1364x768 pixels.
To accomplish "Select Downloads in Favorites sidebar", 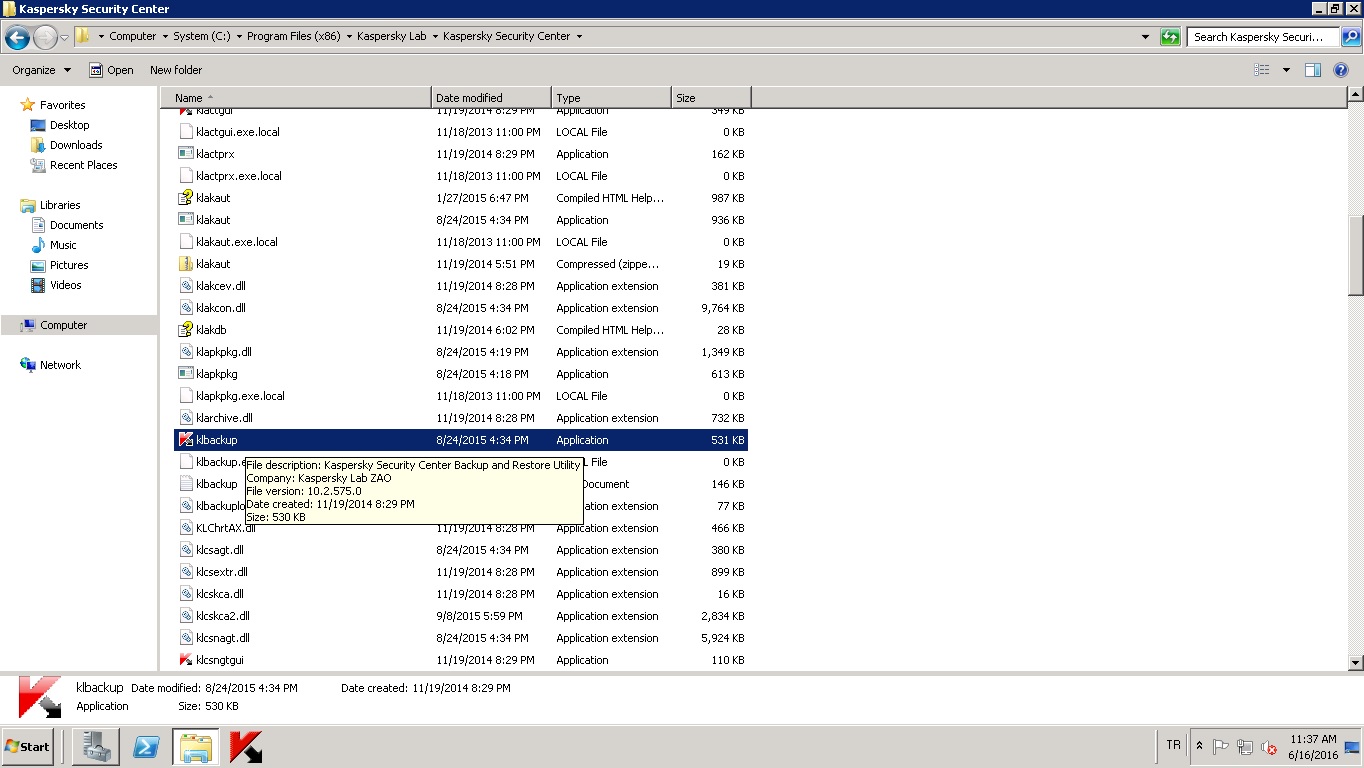I will click(x=76, y=145).
